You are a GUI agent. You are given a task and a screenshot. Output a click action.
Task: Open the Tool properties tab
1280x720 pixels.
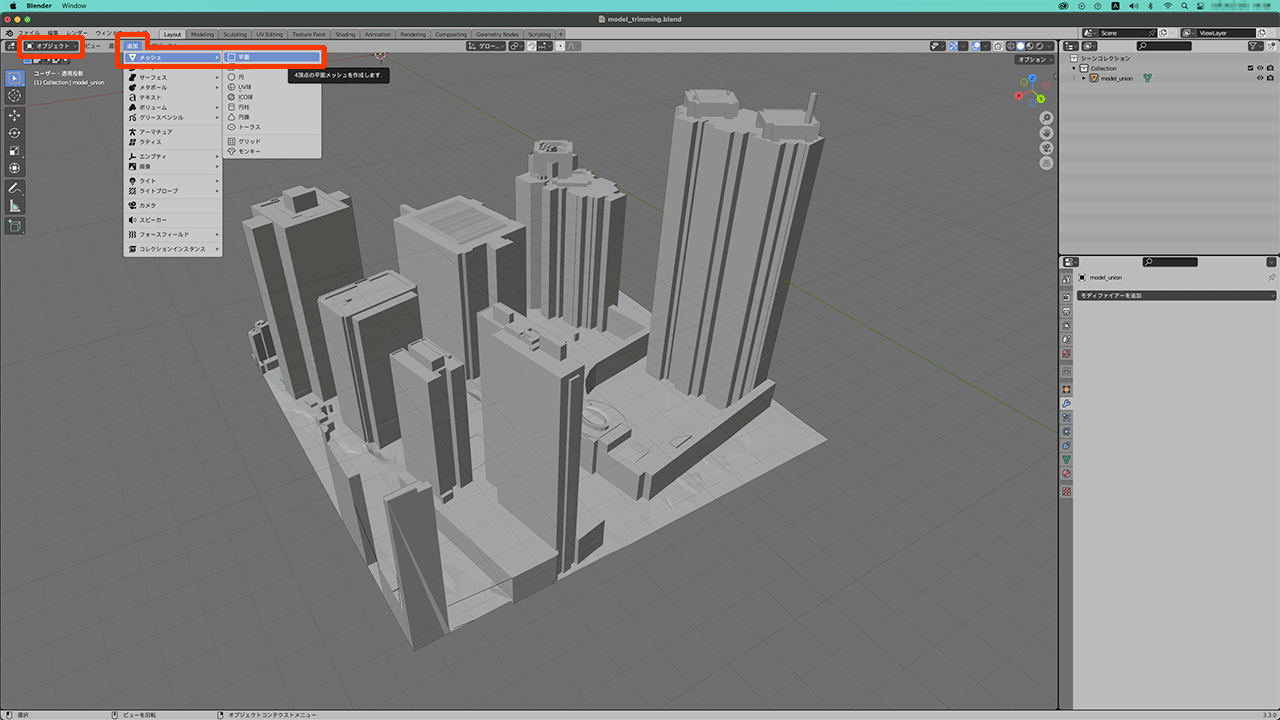(x=1066, y=279)
